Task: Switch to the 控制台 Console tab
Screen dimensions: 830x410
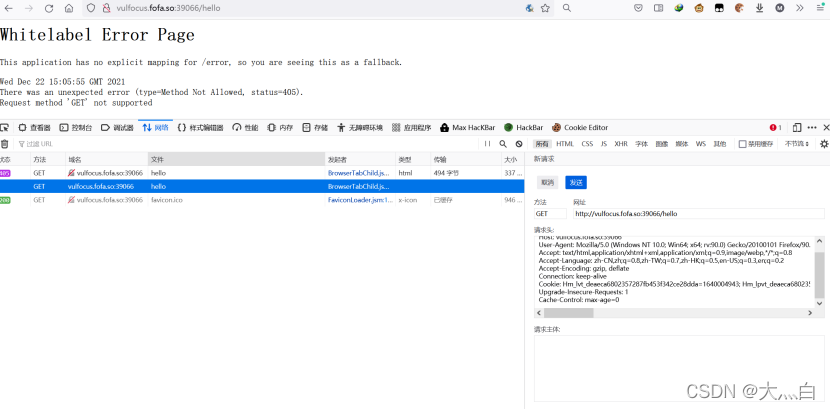Action: [76, 127]
